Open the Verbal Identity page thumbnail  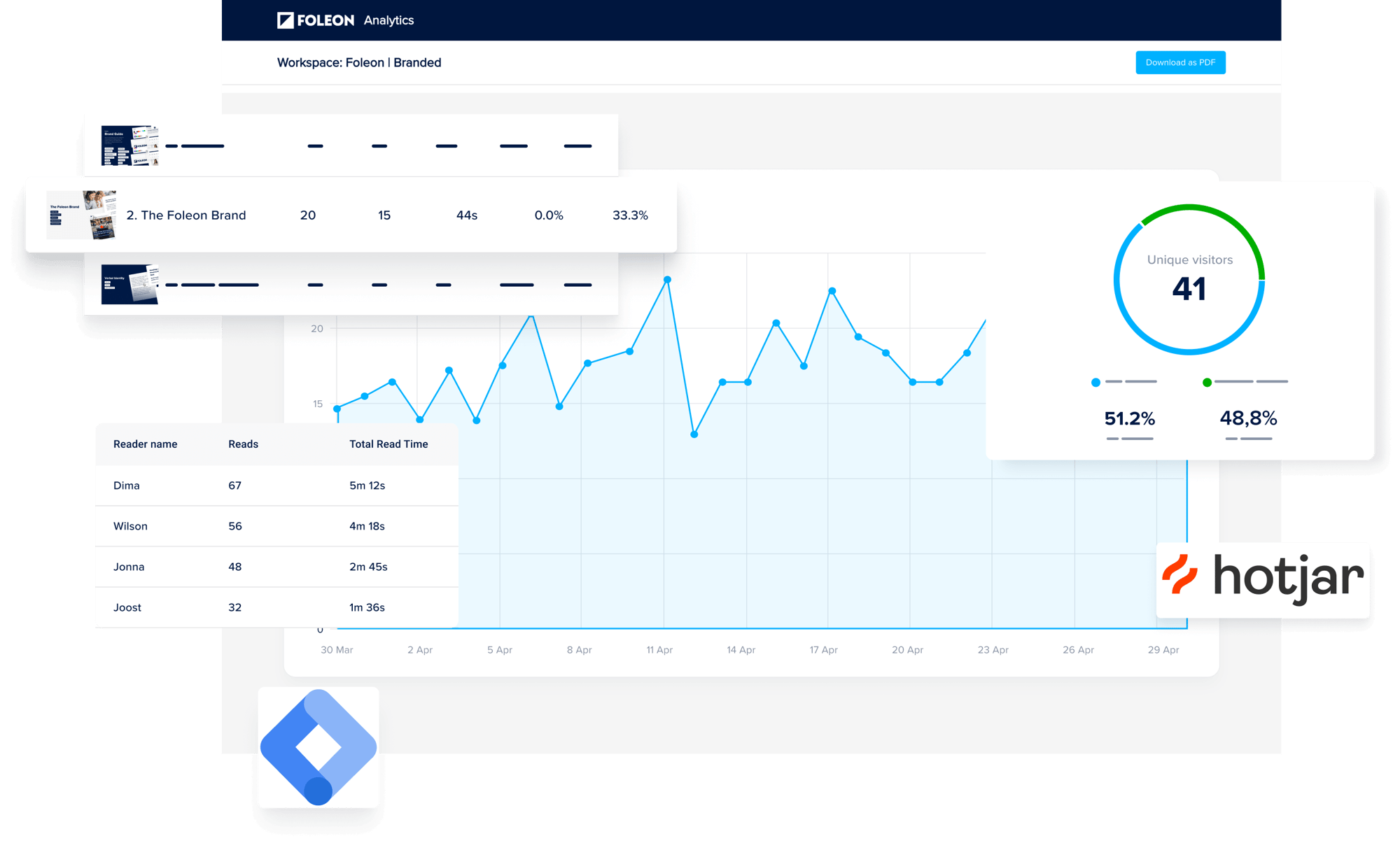point(130,284)
